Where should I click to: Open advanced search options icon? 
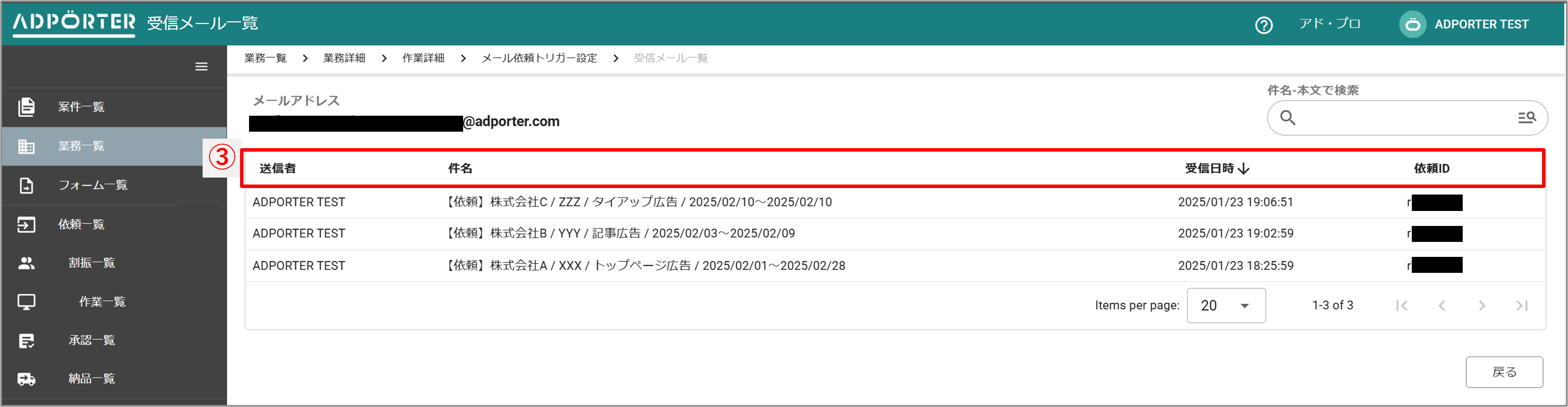(1527, 117)
